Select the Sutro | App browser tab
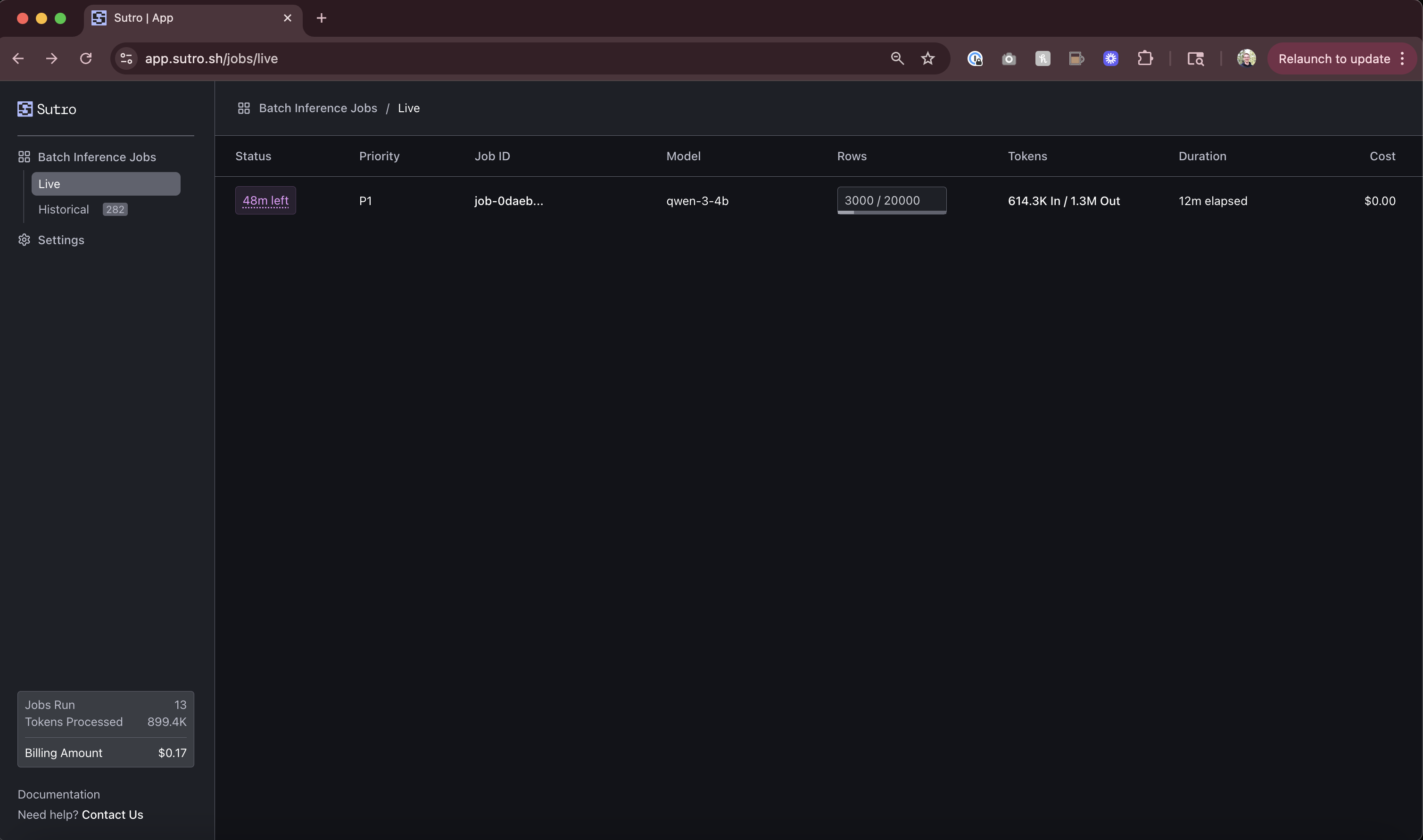The width and height of the screenshot is (1423, 840). point(192,18)
